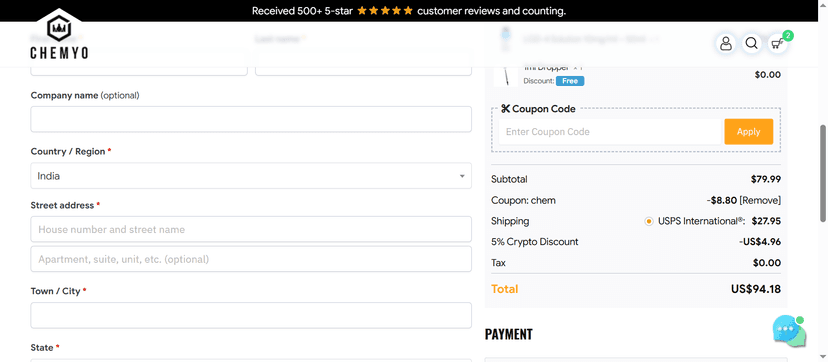Focus the Town / City field
This screenshot has width=828, height=362.
[x=251, y=316]
